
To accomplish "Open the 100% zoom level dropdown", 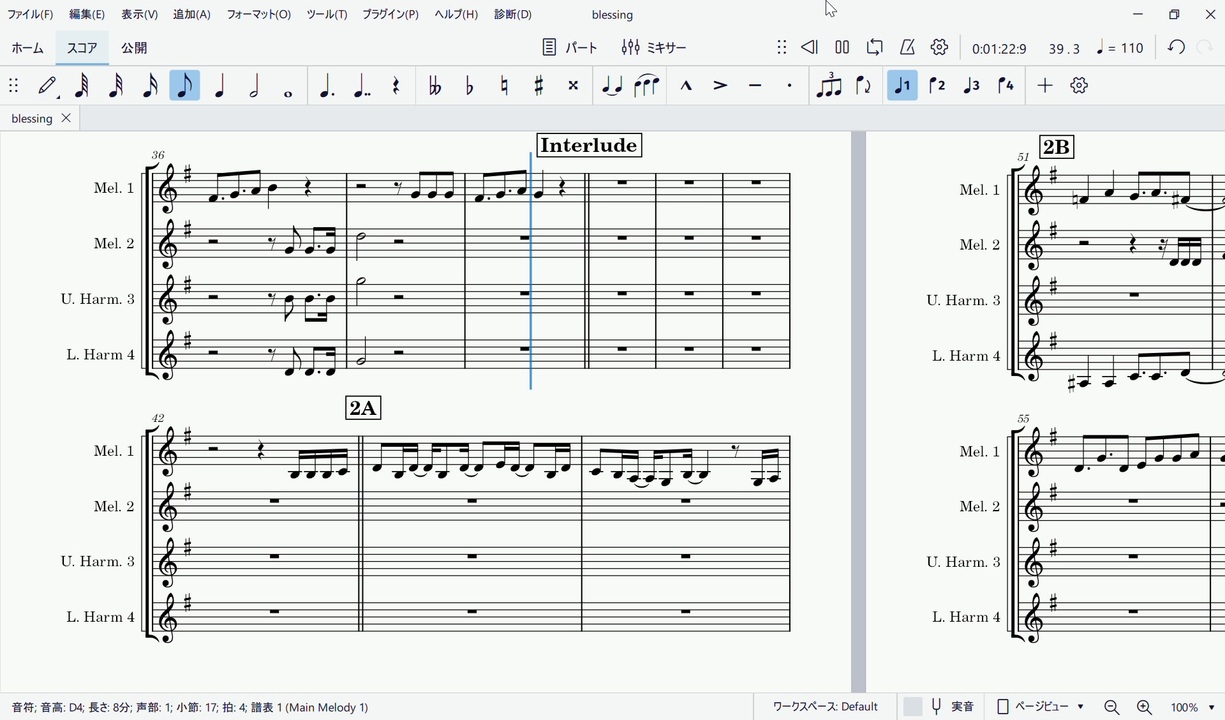I will point(1192,707).
